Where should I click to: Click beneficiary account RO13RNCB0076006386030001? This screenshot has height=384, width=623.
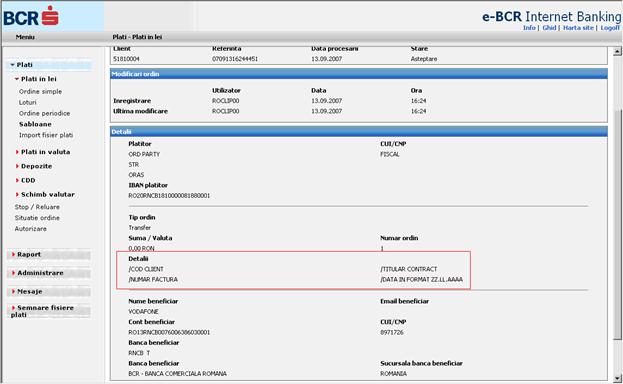coord(169,332)
